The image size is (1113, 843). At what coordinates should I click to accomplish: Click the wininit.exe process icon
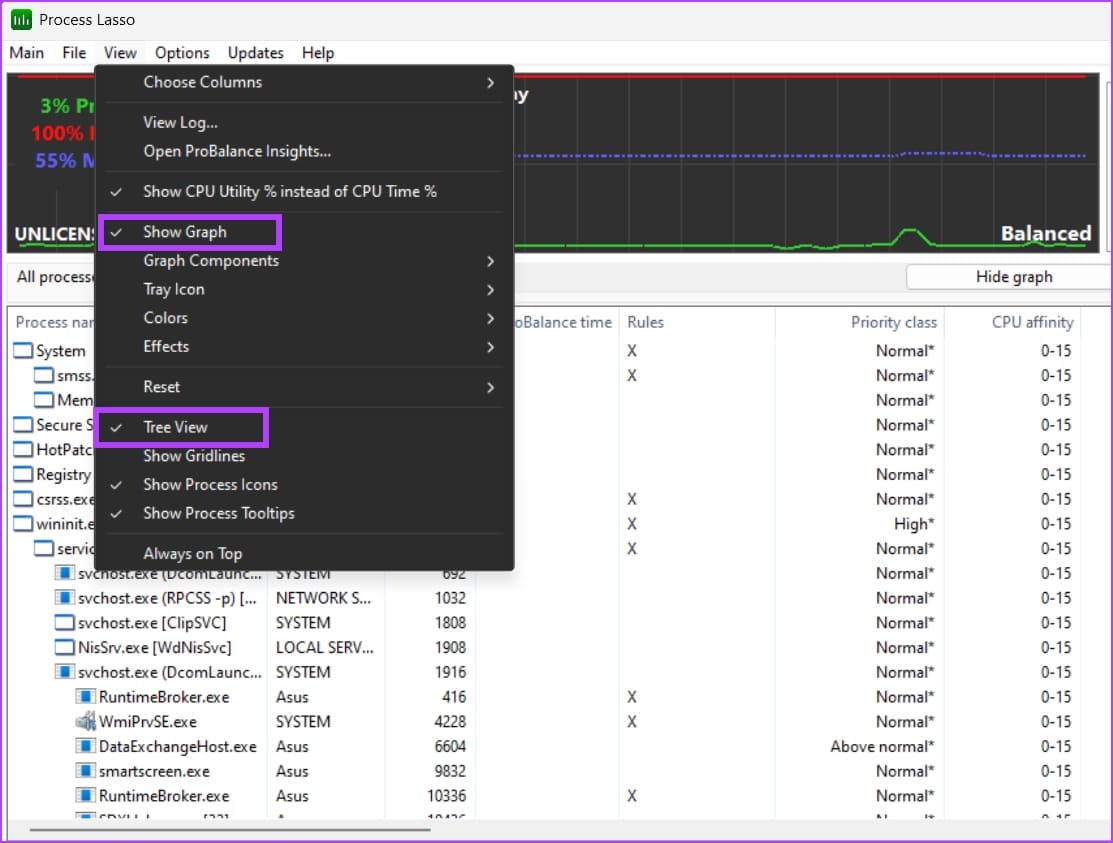click(23, 524)
